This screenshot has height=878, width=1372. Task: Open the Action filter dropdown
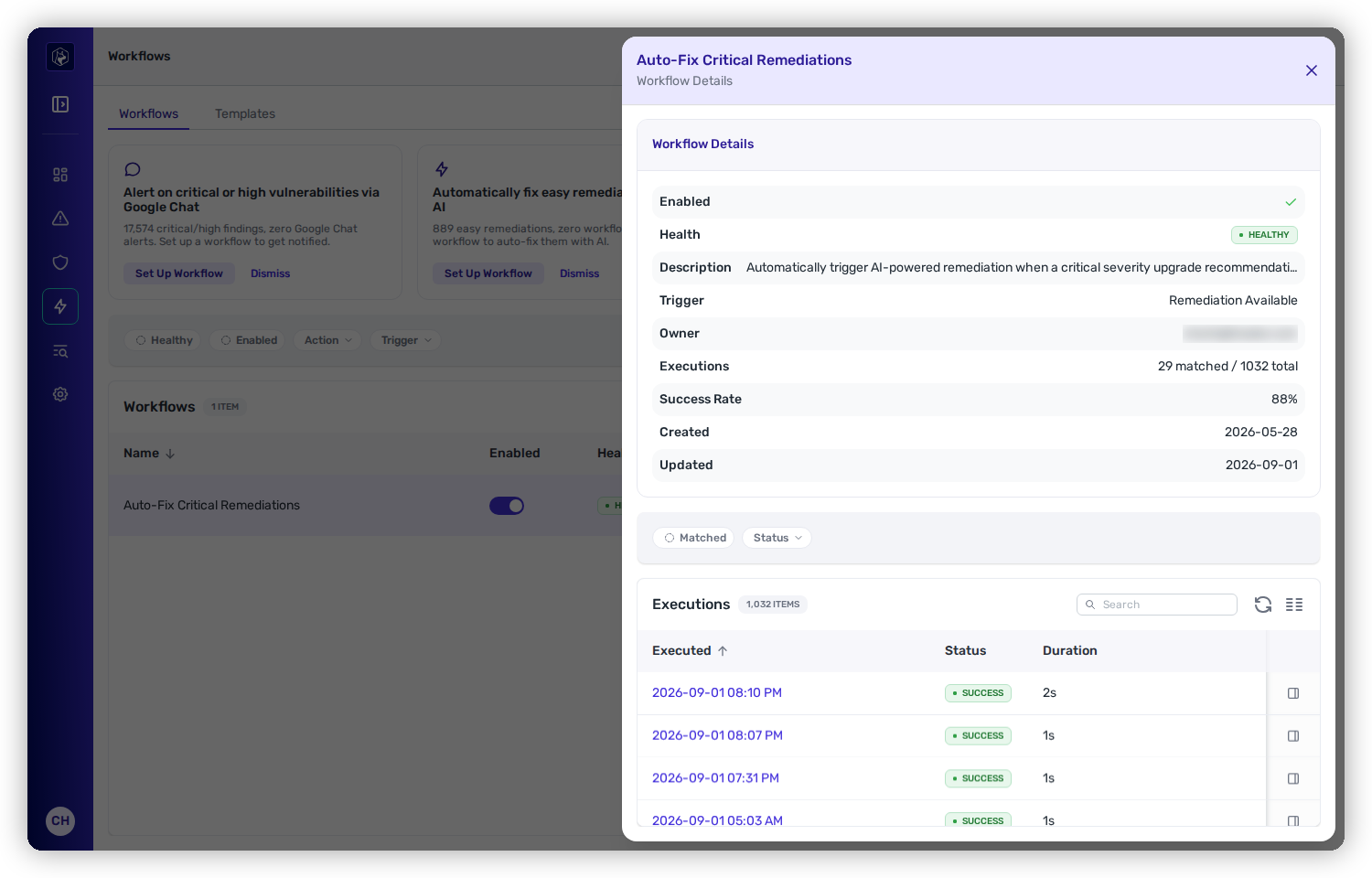(x=327, y=340)
